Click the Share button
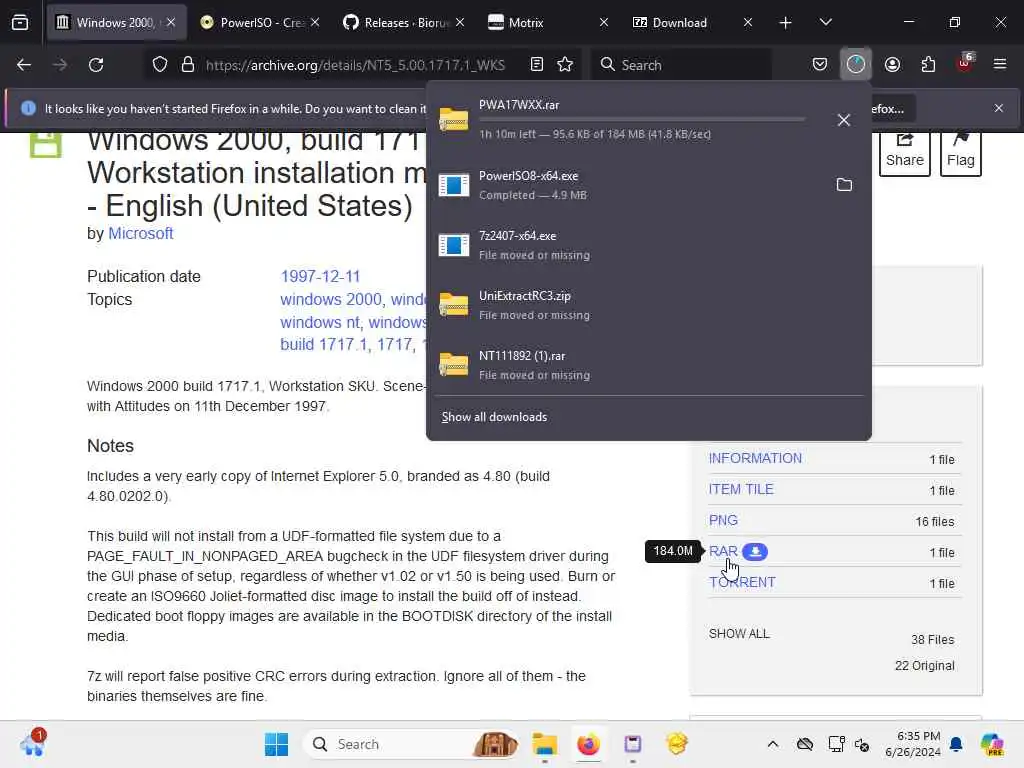Image resolution: width=1024 pixels, height=768 pixels. pos(904,152)
